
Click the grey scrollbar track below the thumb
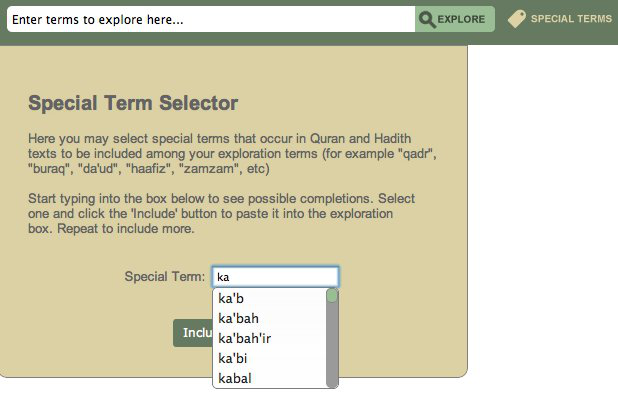coord(332,345)
